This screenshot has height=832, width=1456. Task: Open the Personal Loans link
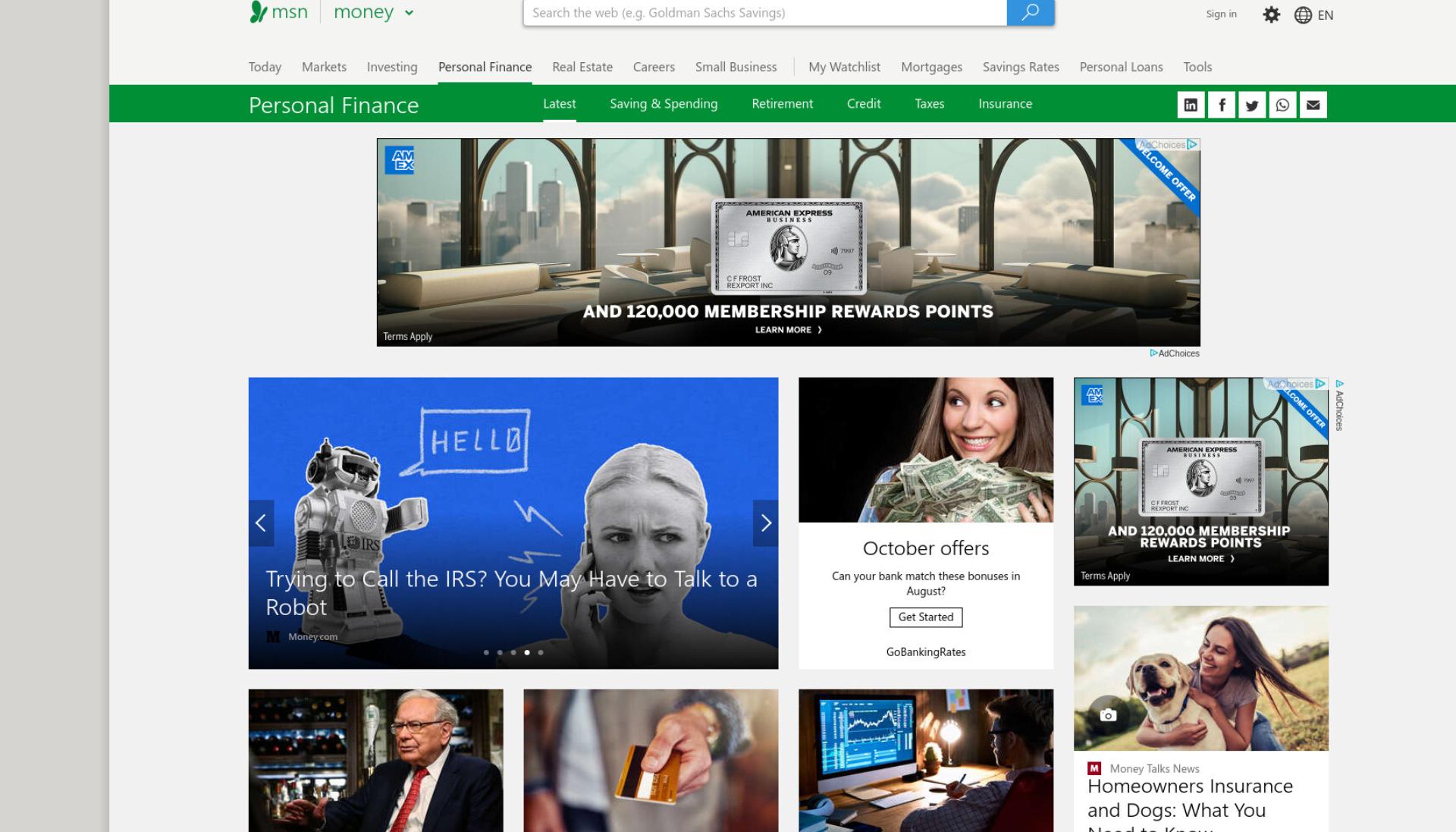(x=1121, y=67)
